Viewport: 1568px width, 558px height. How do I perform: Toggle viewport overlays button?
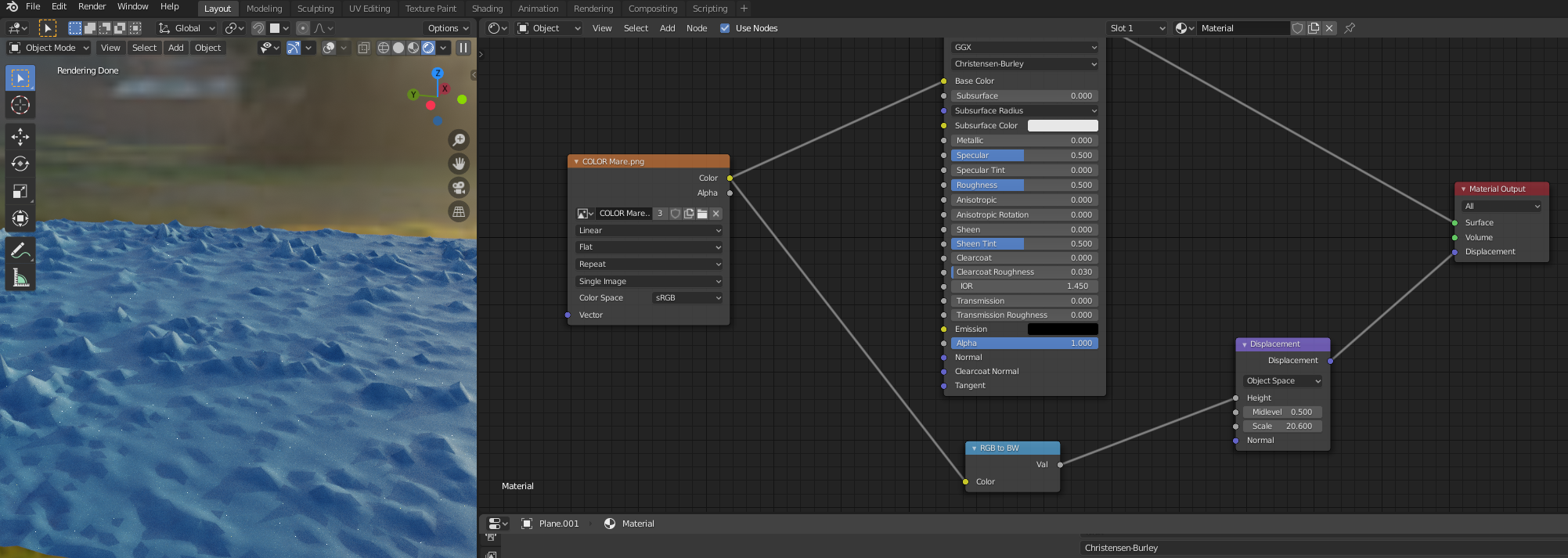(330, 48)
